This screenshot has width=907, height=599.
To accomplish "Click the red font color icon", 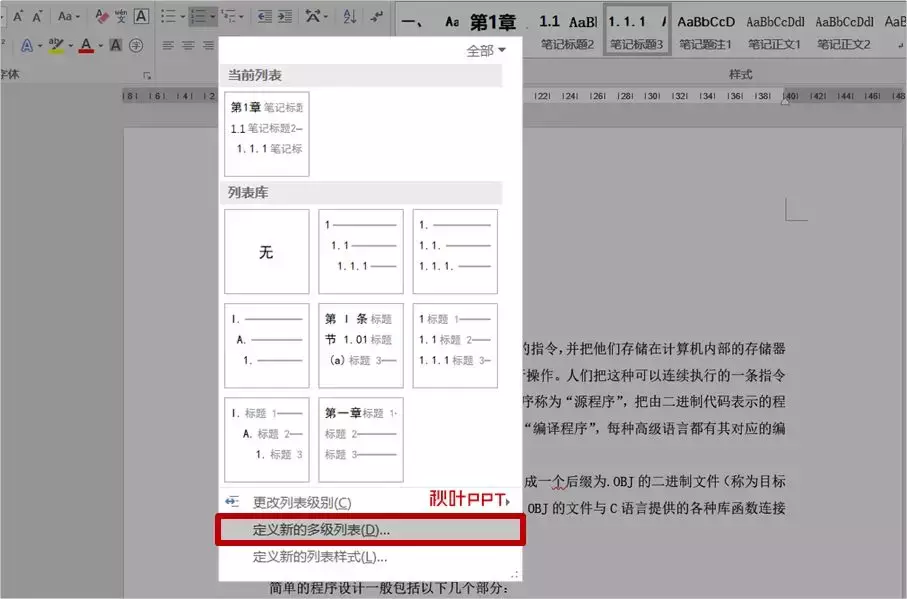I will (86, 45).
